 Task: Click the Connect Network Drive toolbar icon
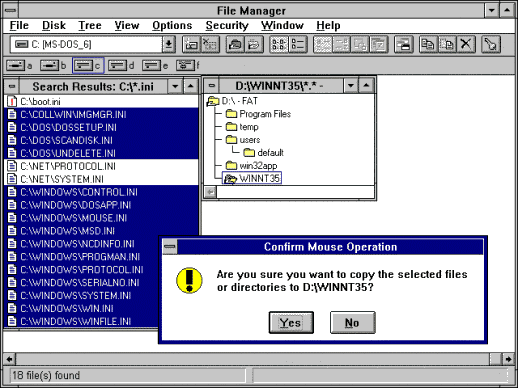click(192, 44)
